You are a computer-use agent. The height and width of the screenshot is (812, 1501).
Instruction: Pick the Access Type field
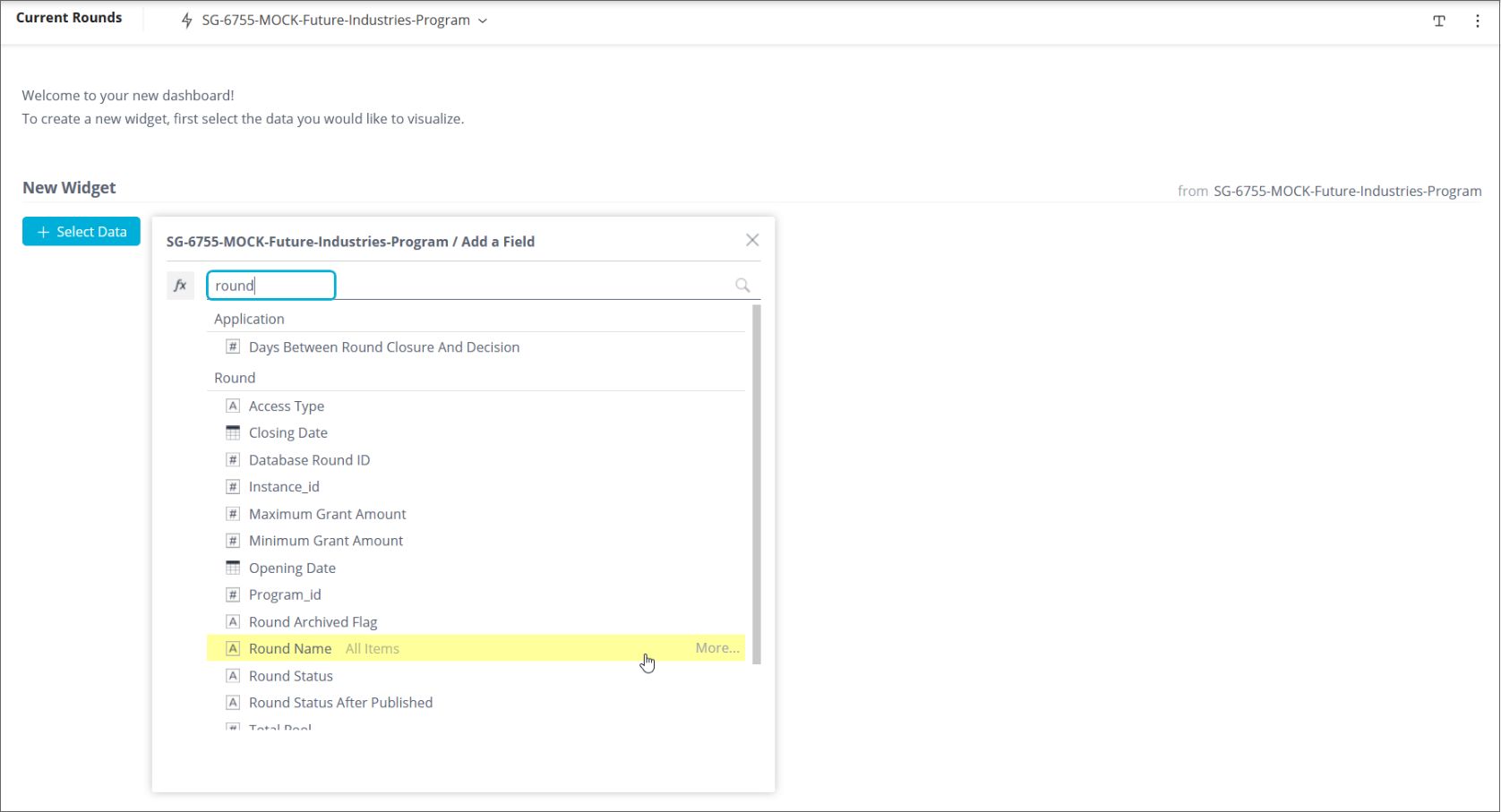pyautogui.click(x=287, y=406)
